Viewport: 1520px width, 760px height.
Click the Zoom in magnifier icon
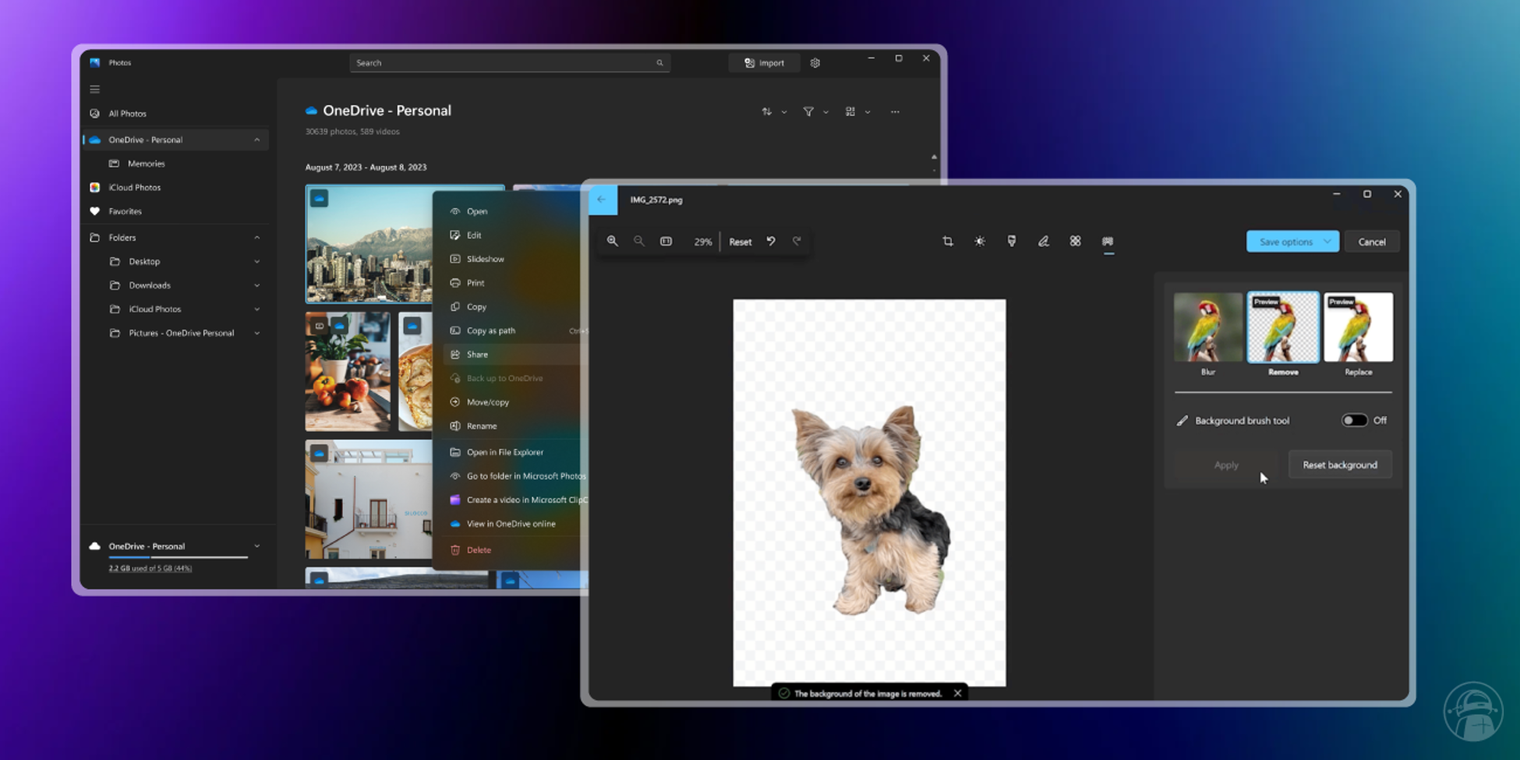(x=613, y=241)
